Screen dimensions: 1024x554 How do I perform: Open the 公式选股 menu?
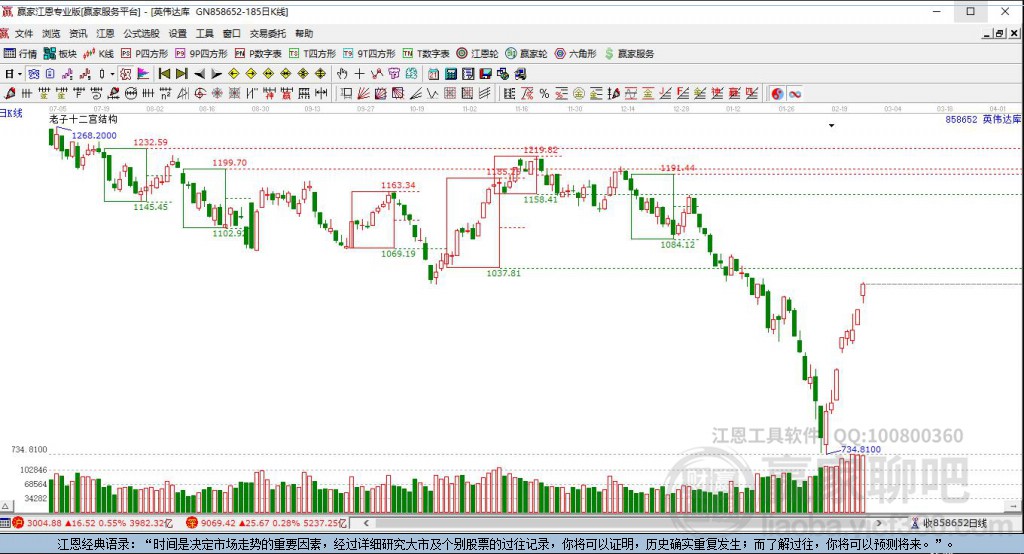click(x=142, y=33)
